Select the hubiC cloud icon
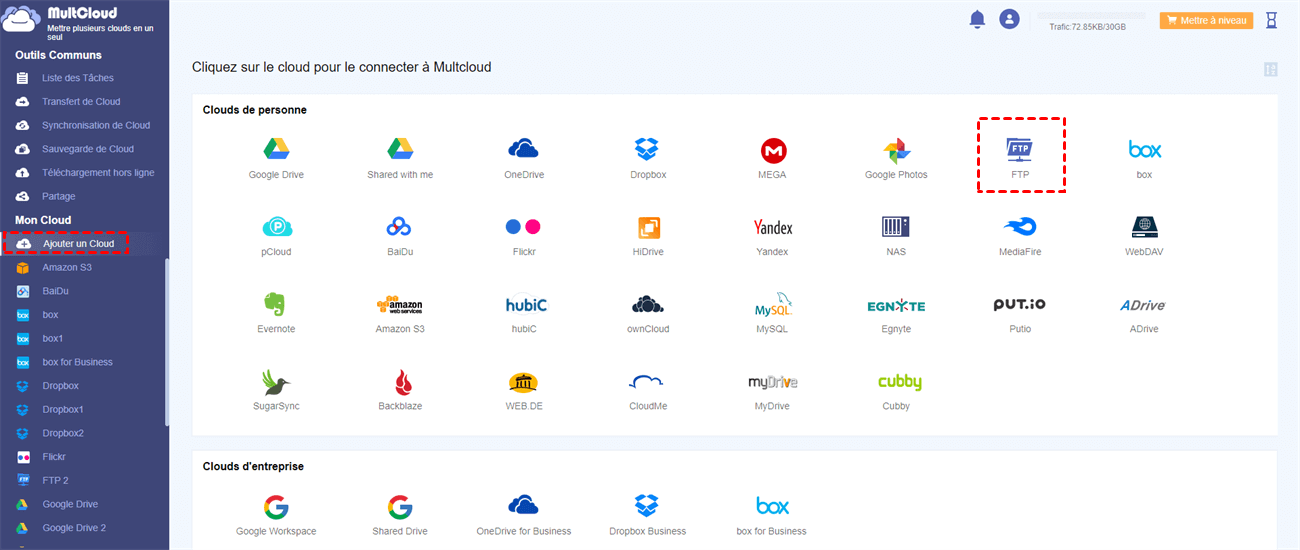 524,313
